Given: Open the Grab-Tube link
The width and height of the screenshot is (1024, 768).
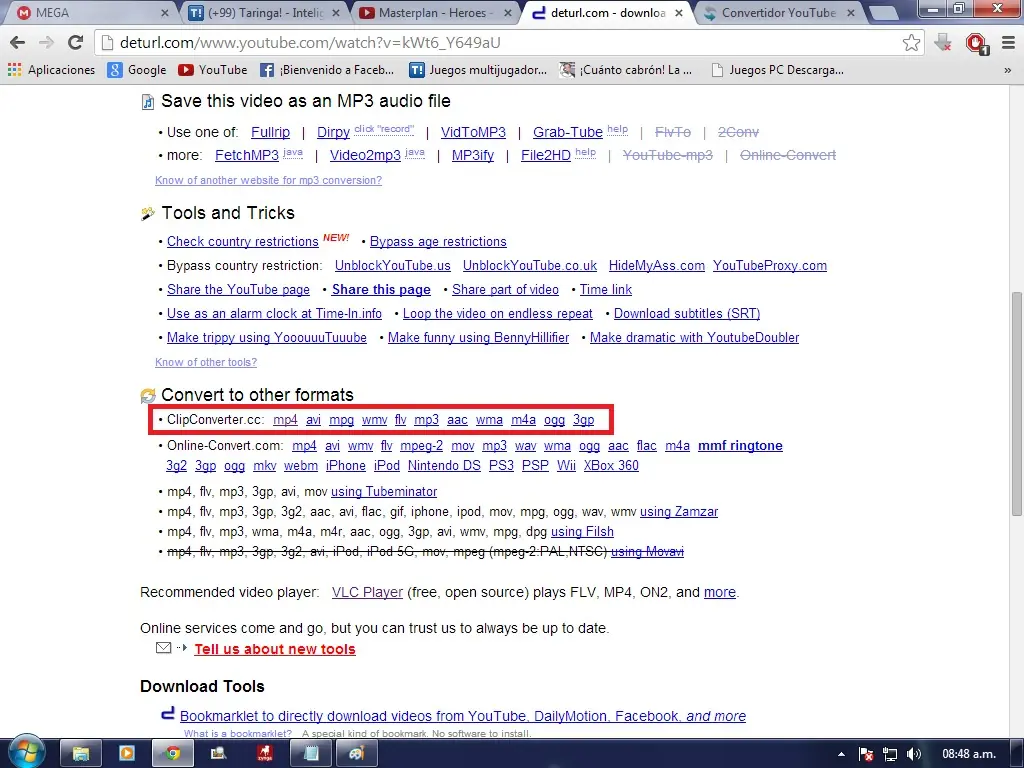Looking at the screenshot, I should tap(568, 132).
